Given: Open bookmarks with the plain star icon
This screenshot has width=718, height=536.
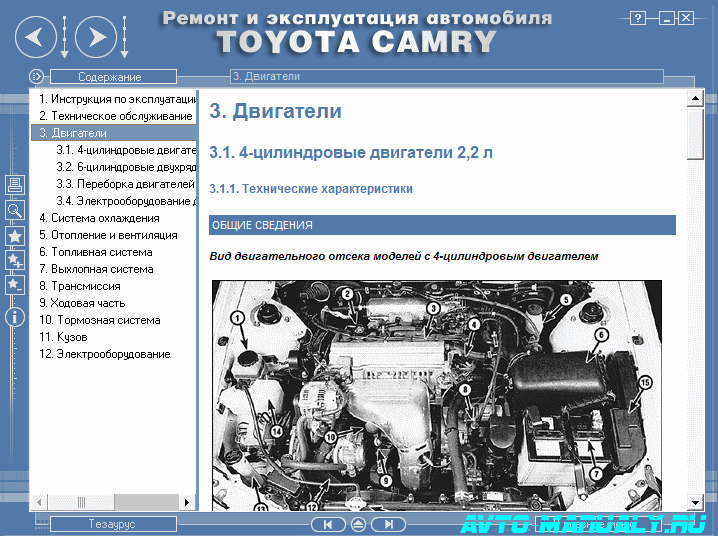Looking at the screenshot, I should pyautogui.click(x=15, y=236).
